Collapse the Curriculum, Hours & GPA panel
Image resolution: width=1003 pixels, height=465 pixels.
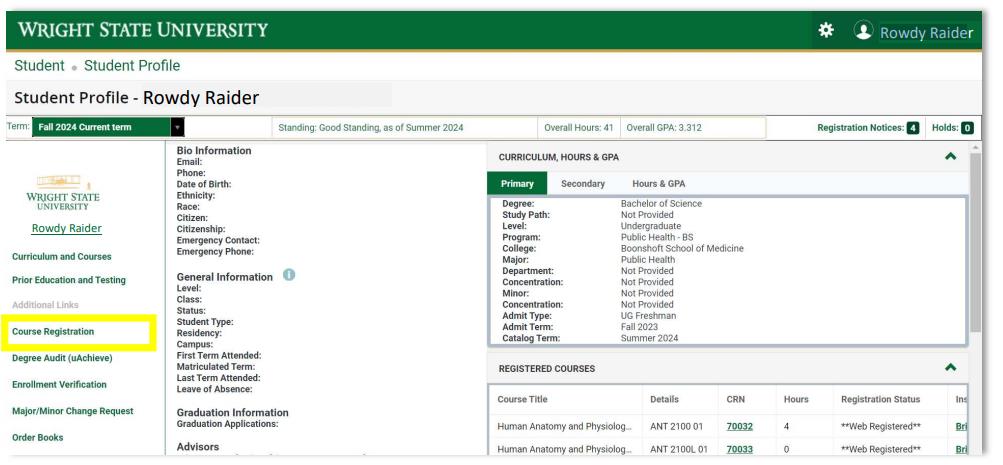point(951,156)
